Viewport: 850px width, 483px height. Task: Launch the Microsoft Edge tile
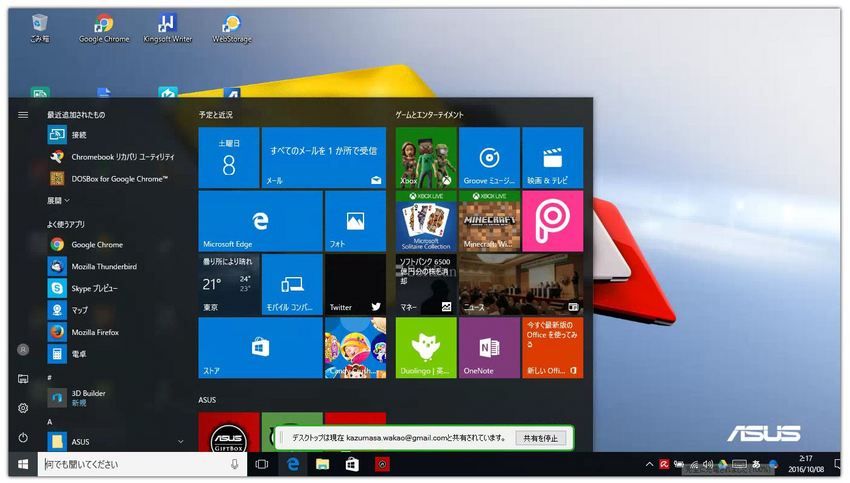click(260, 221)
